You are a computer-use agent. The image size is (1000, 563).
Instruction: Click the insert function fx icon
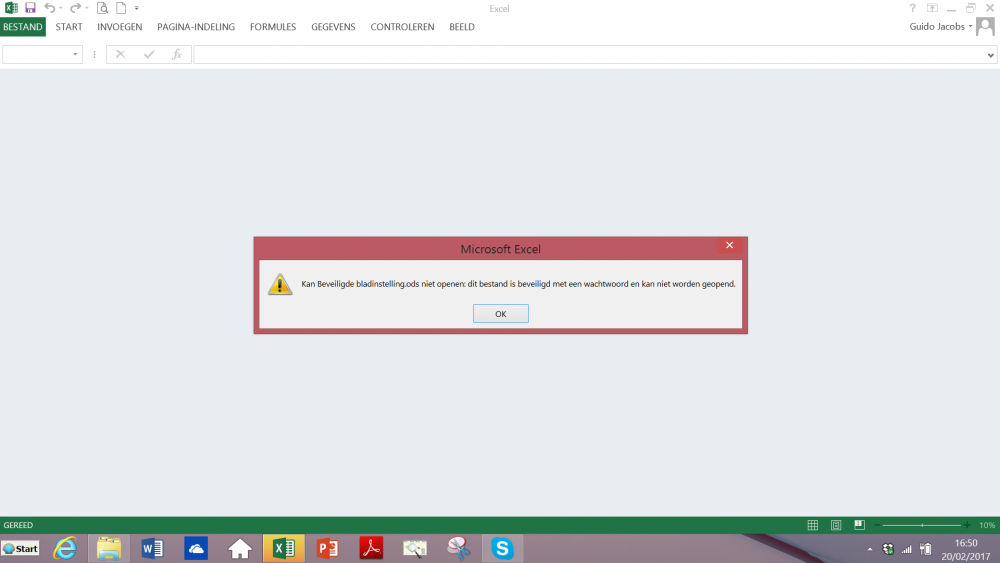click(177, 55)
